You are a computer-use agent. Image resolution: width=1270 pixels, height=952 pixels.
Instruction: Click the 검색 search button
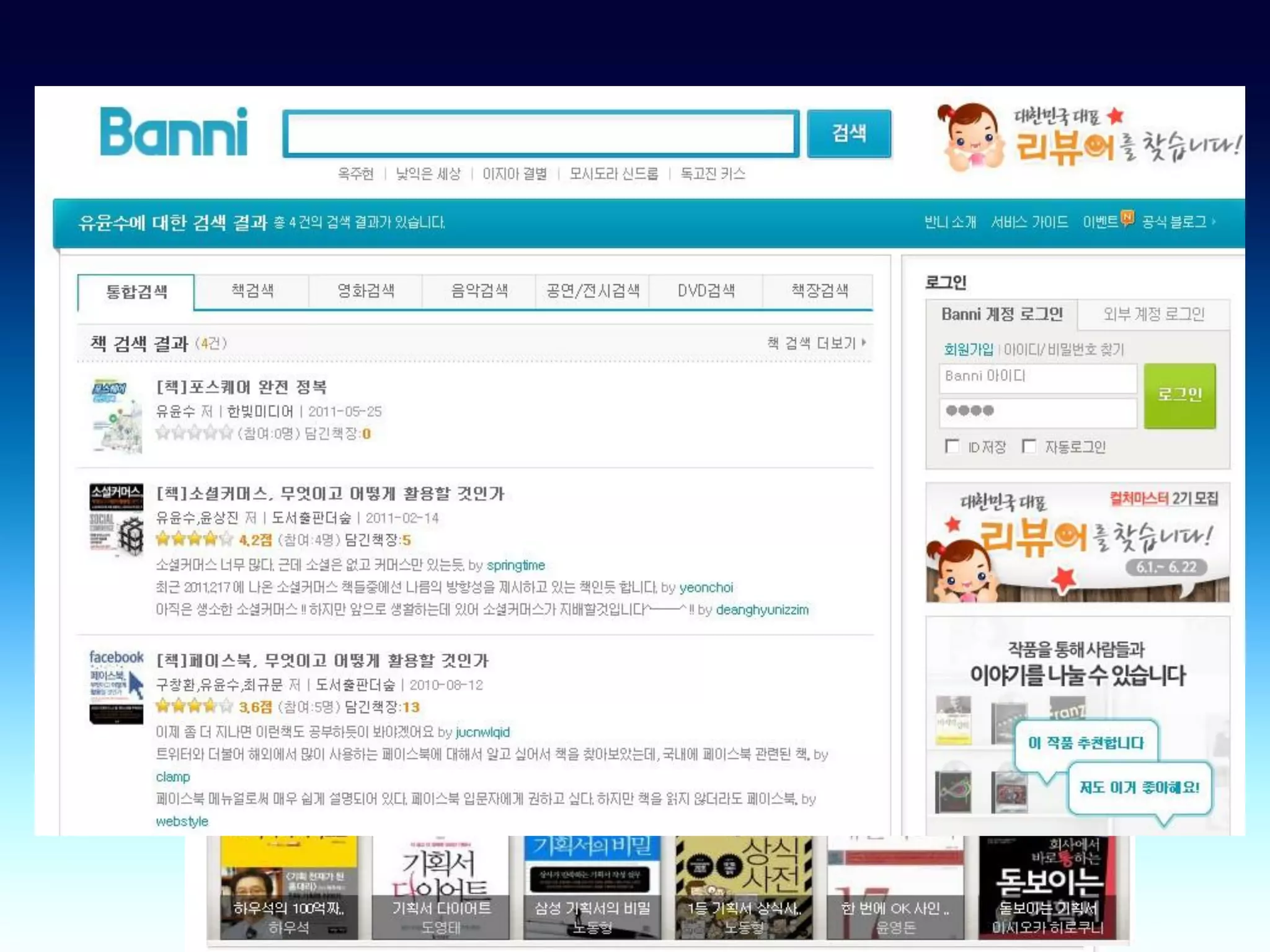(x=849, y=133)
